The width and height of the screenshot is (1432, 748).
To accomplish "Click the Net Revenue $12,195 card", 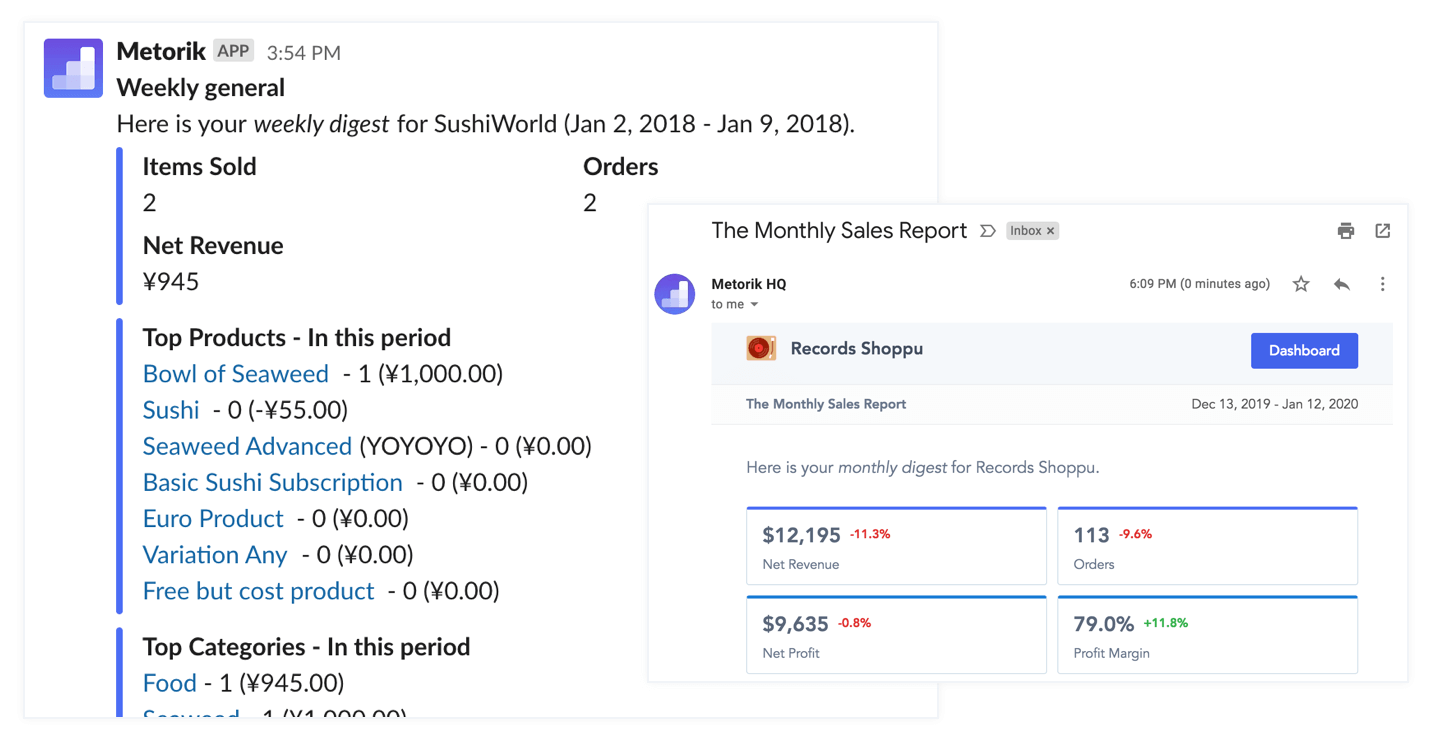I will (x=896, y=546).
